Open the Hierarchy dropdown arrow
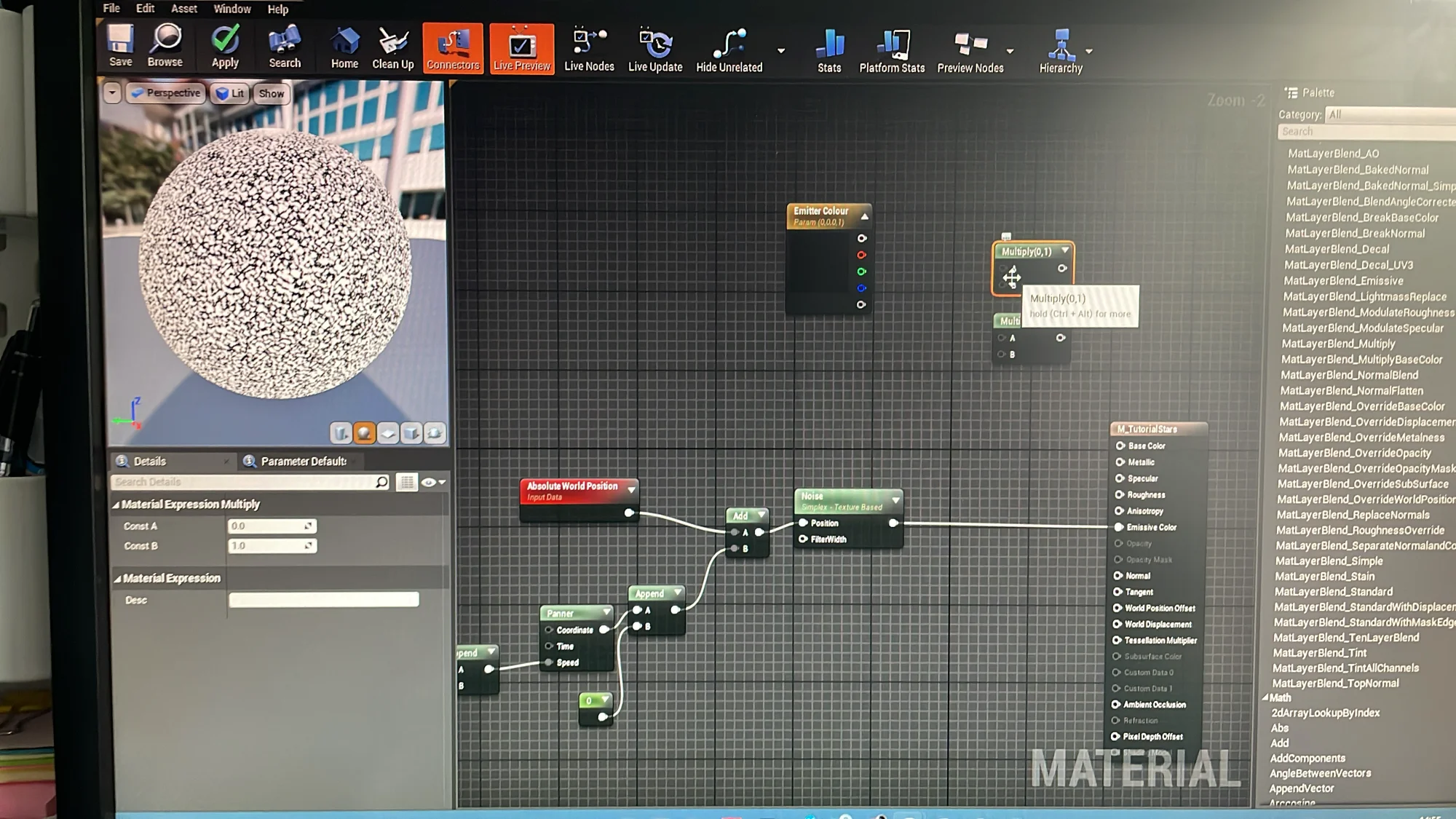This screenshot has width=1456, height=819. 1089,52
